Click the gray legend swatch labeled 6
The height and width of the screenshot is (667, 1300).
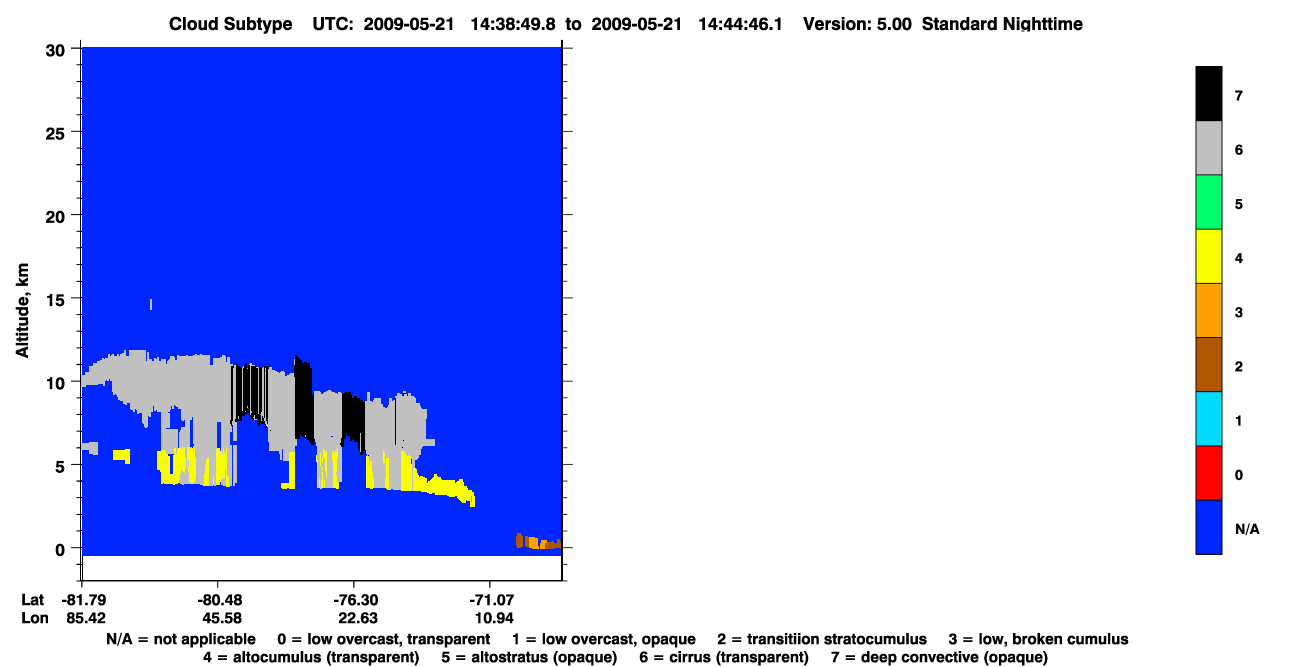[1208, 148]
